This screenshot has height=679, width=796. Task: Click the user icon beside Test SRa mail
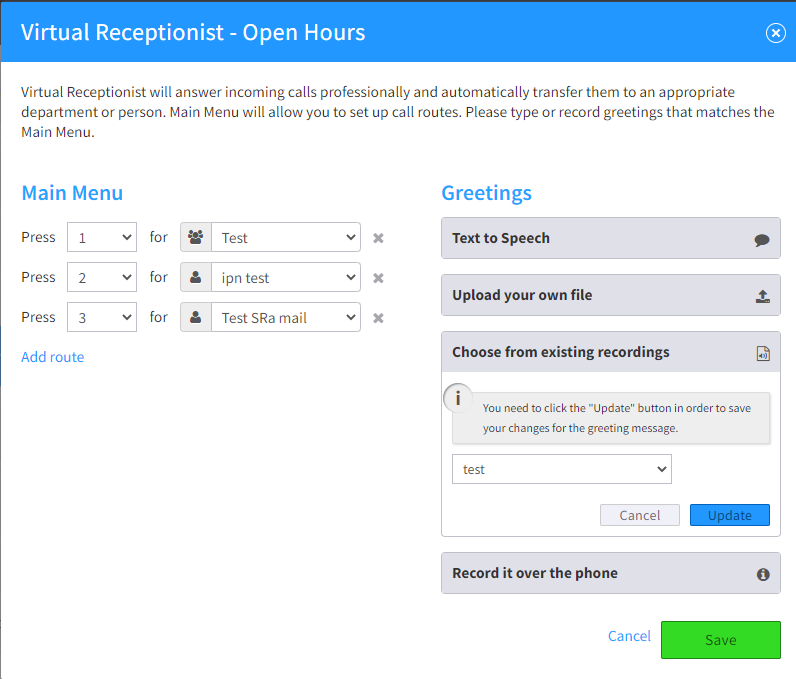[x=195, y=317]
